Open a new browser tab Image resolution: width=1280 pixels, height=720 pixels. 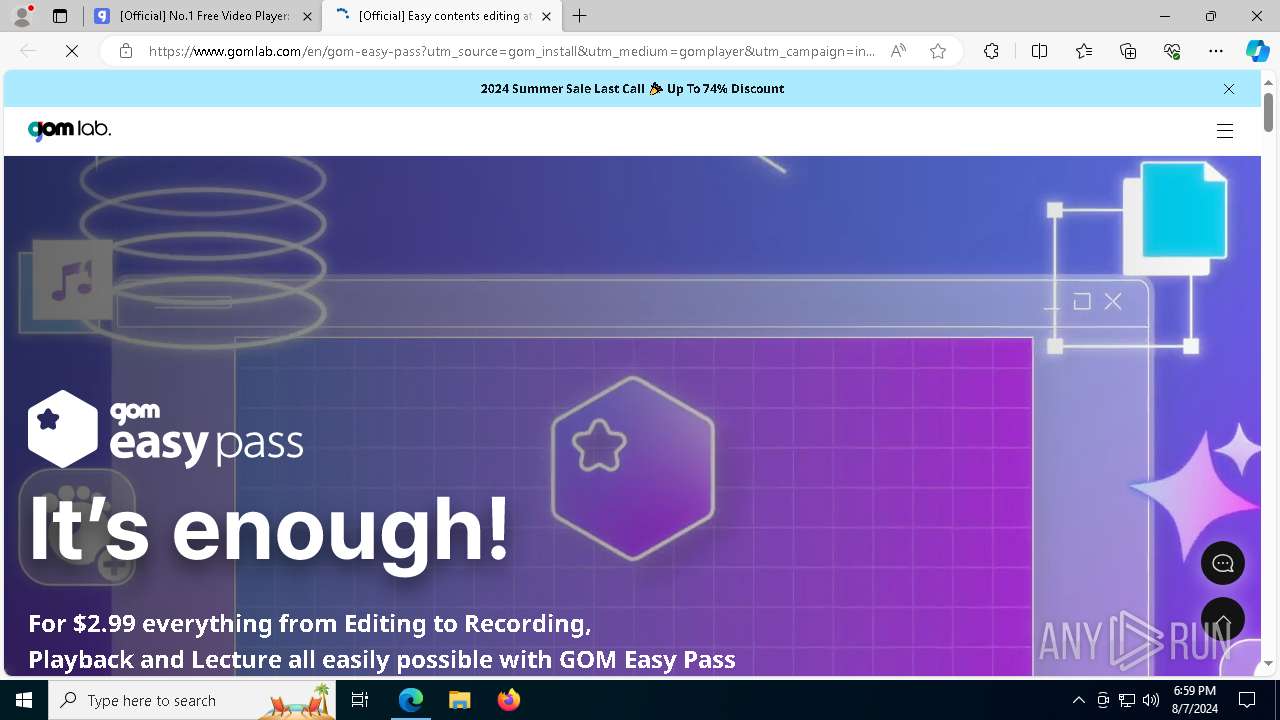coord(579,16)
